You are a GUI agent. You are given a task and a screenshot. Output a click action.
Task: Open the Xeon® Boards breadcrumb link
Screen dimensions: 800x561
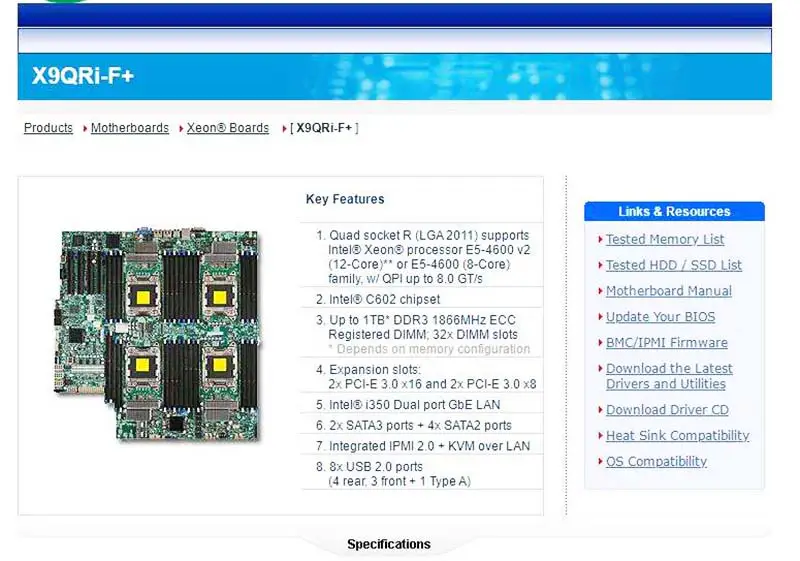coord(228,128)
